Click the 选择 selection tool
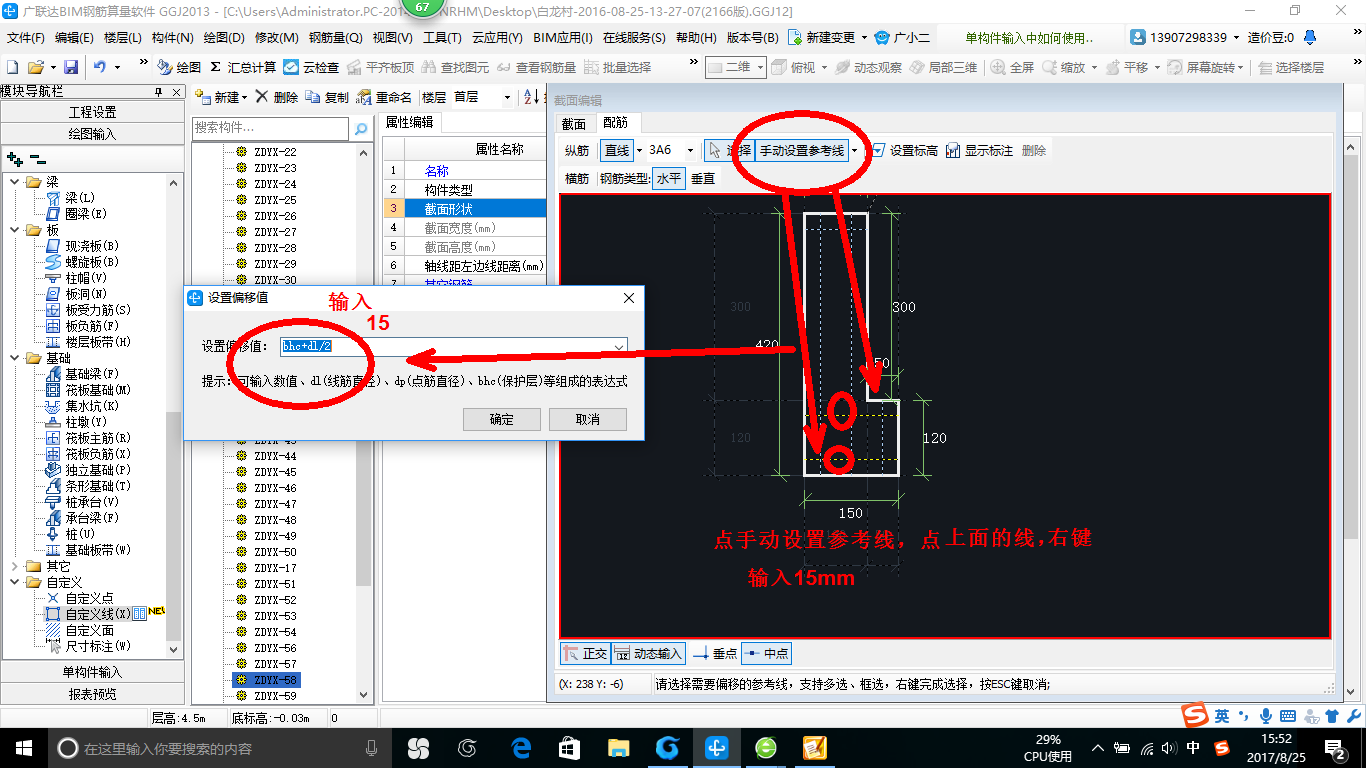Screen dimensions: 1366x768 click(x=728, y=150)
